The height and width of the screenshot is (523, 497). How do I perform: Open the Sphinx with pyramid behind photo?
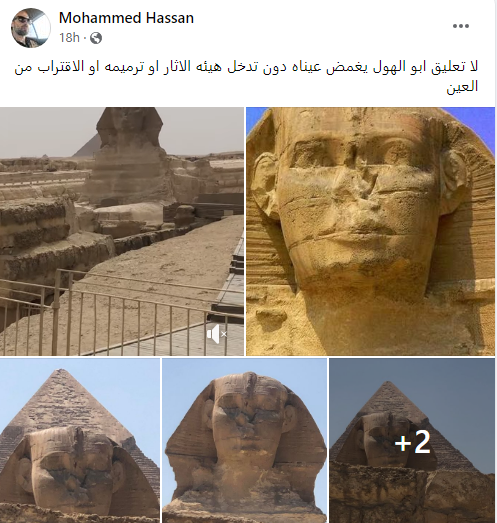80,441
